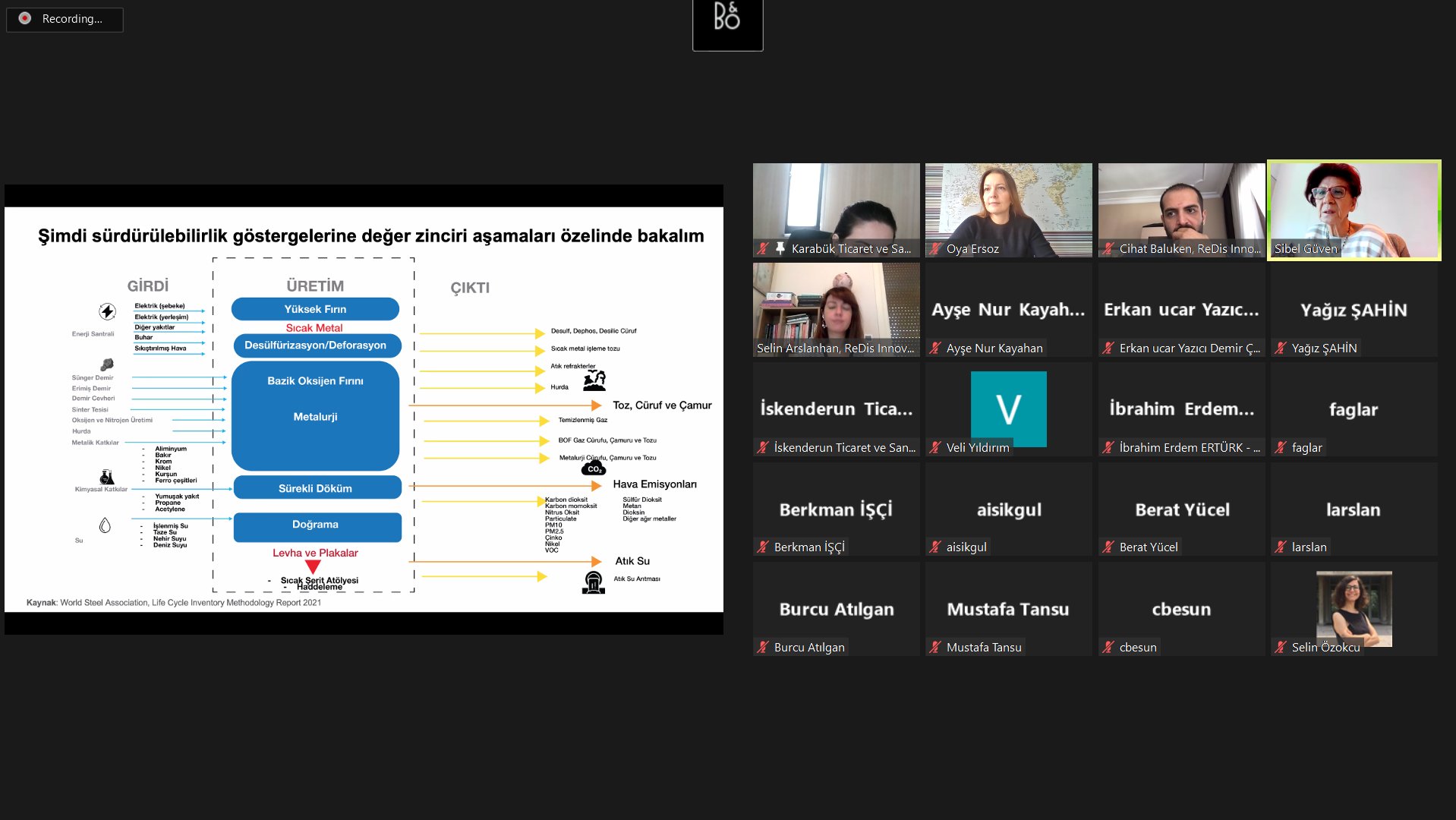Click muted mic icon for Selin Özokcu
The width and height of the screenshot is (1456, 820).
pyautogui.click(x=1281, y=647)
